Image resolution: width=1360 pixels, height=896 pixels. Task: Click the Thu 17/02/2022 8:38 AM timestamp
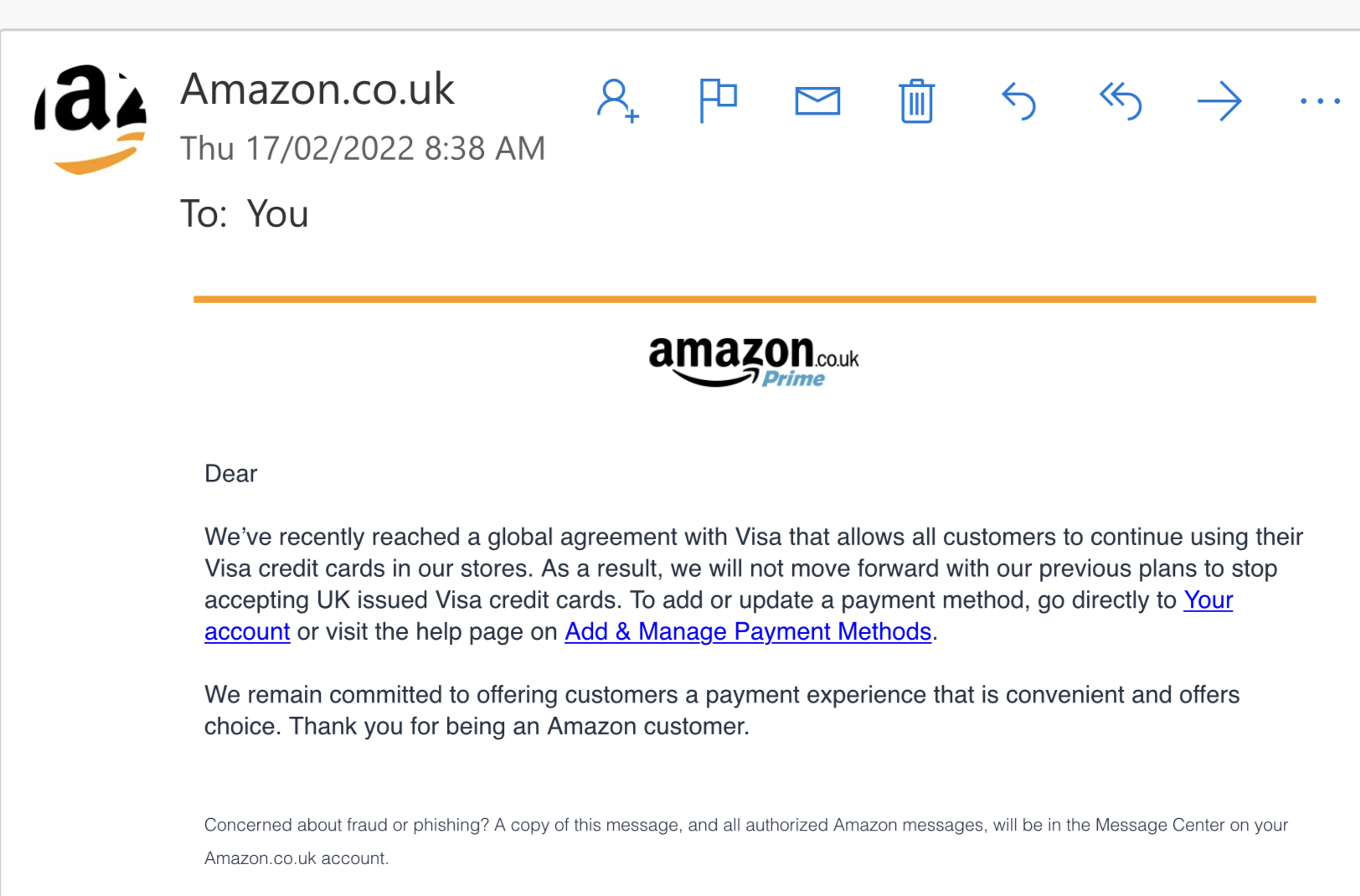pos(363,148)
